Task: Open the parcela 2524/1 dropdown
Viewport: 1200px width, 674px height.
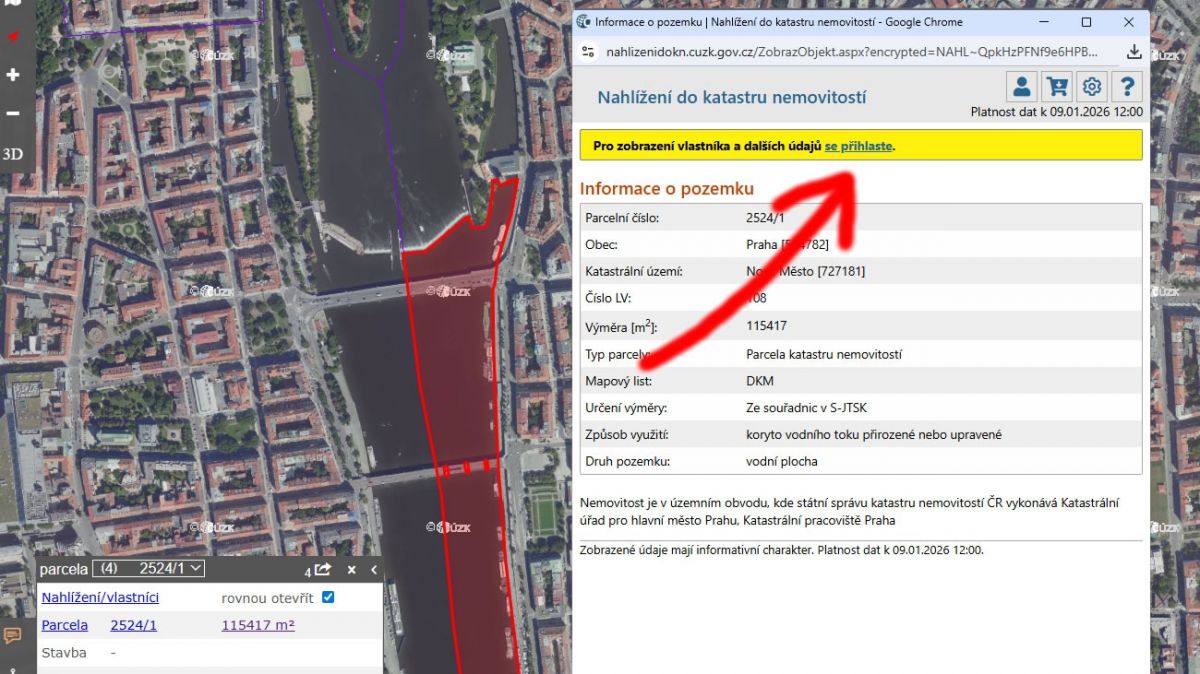Action: click(x=148, y=568)
